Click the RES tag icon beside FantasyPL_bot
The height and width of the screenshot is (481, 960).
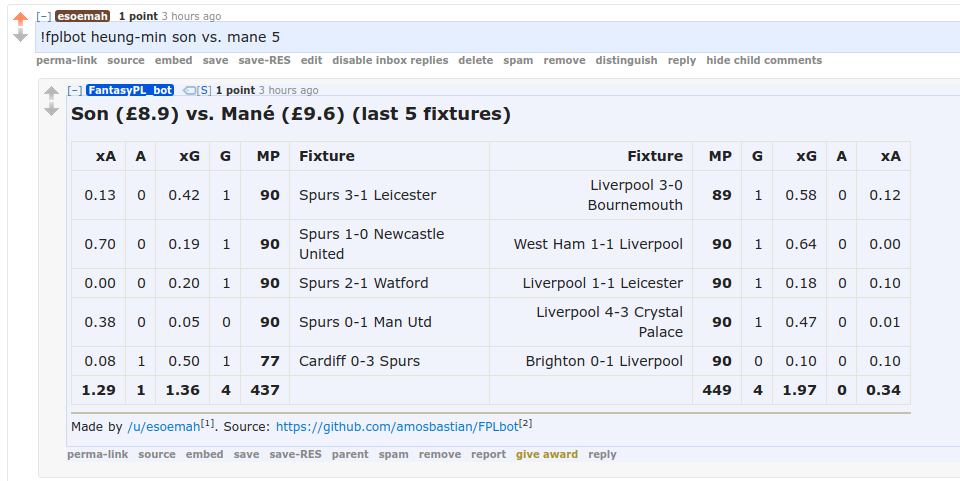(189, 91)
